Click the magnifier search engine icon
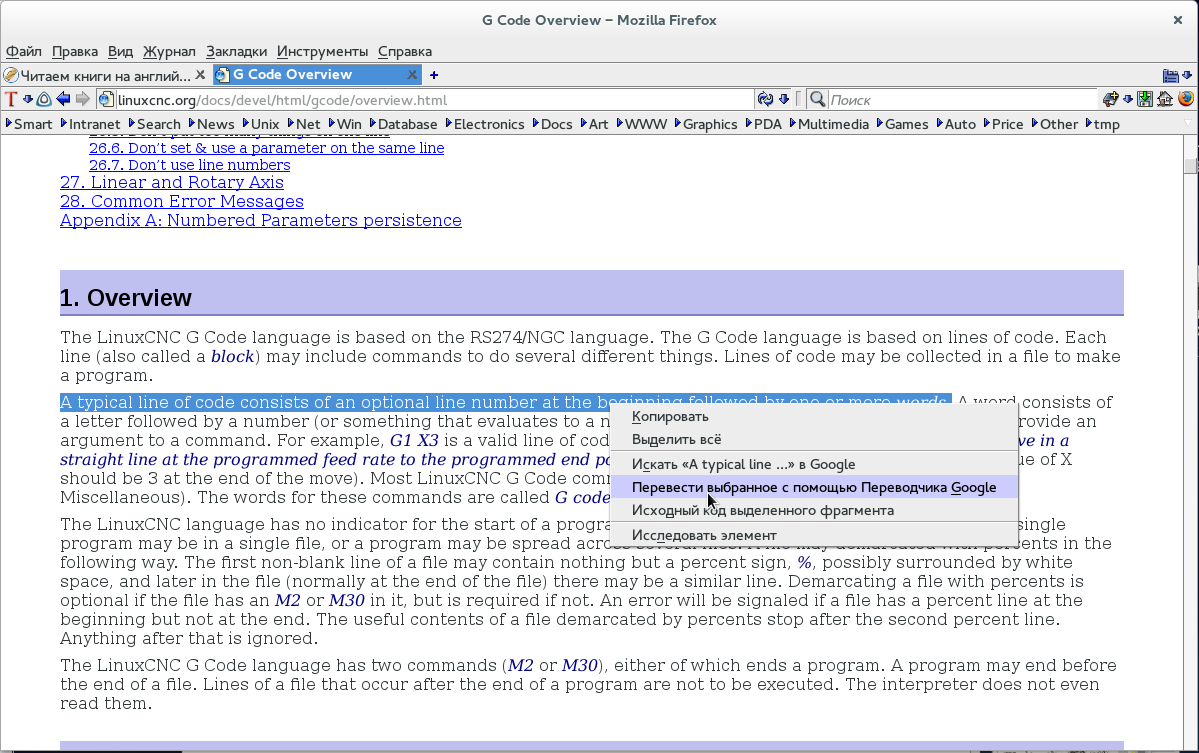Image resolution: width=1199 pixels, height=753 pixels. click(x=817, y=99)
